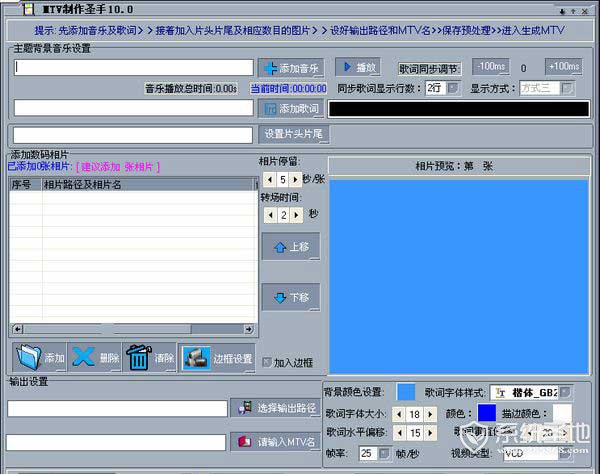This screenshot has height=474, width=600.
Task: Focus the 片头片尾 path input field
Action: pos(133,135)
